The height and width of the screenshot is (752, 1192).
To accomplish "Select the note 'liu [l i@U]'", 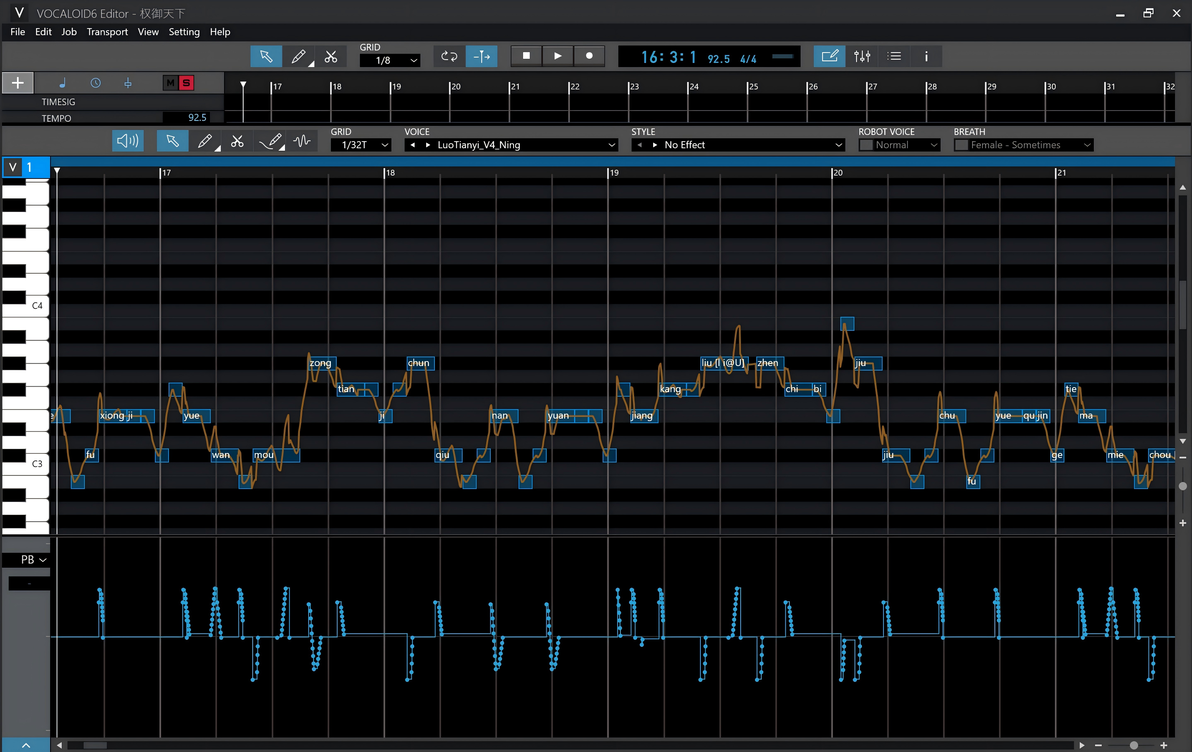I will 724,363.
